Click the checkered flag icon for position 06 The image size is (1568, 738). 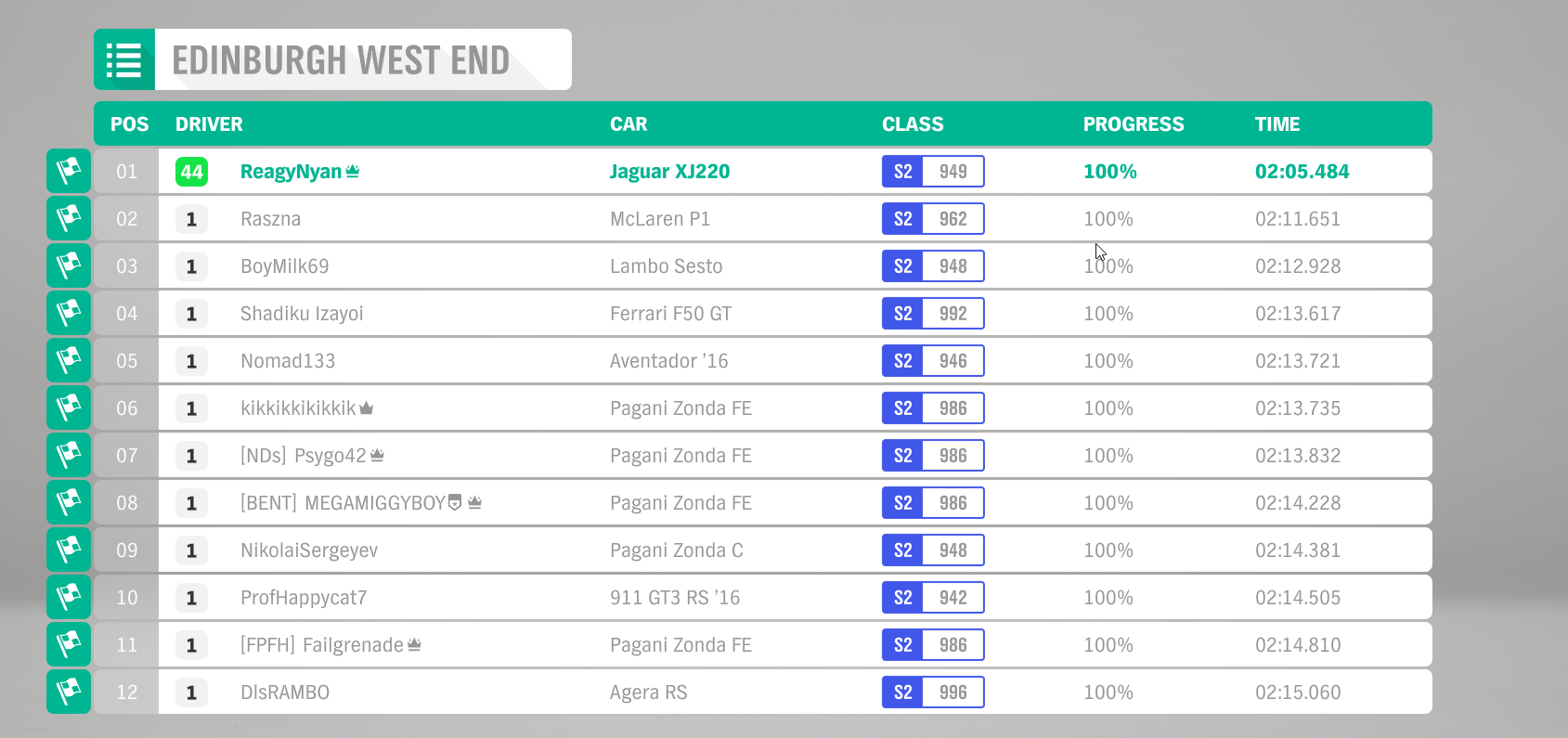click(x=69, y=408)
